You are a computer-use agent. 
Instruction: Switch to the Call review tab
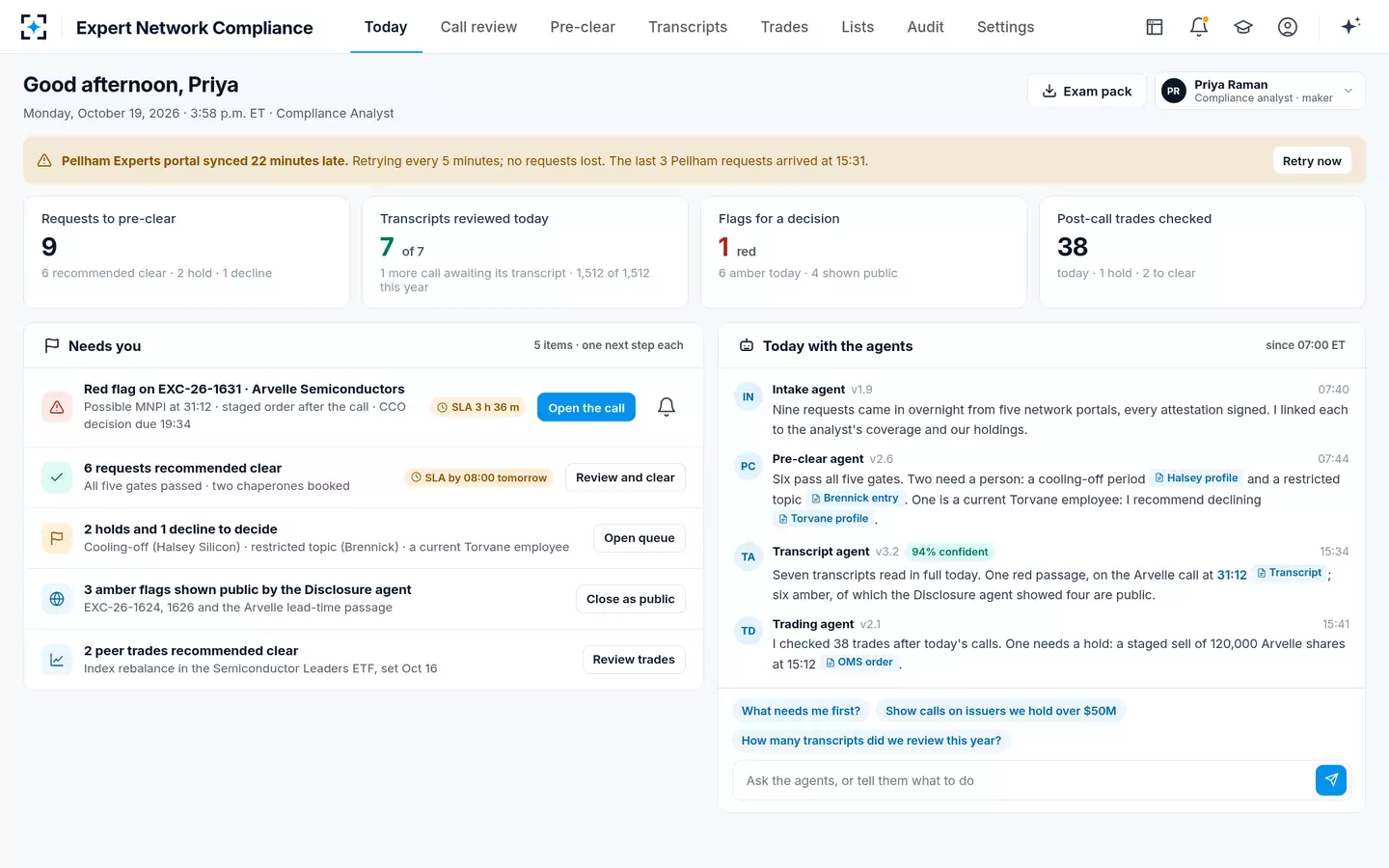click(x=478, y=27)
